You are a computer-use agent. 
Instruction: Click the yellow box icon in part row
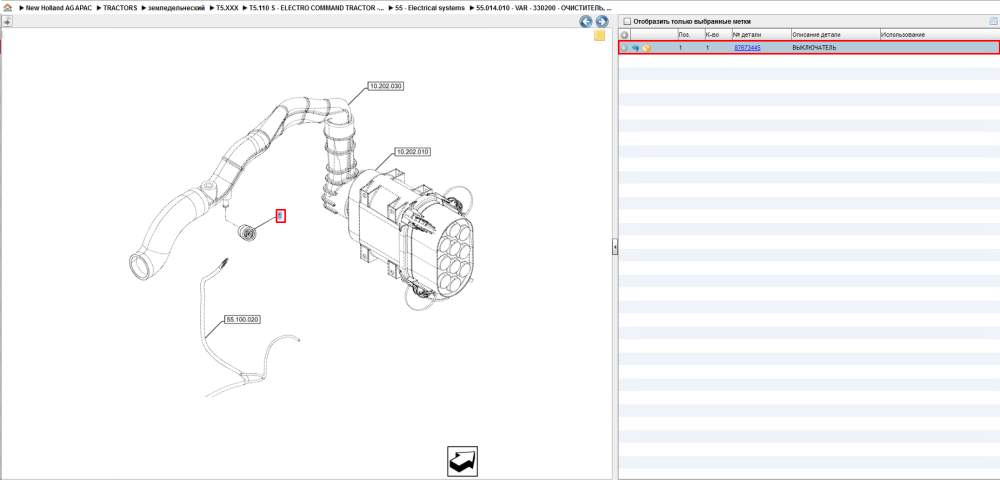pyautogui.click(x=647, y=48)
